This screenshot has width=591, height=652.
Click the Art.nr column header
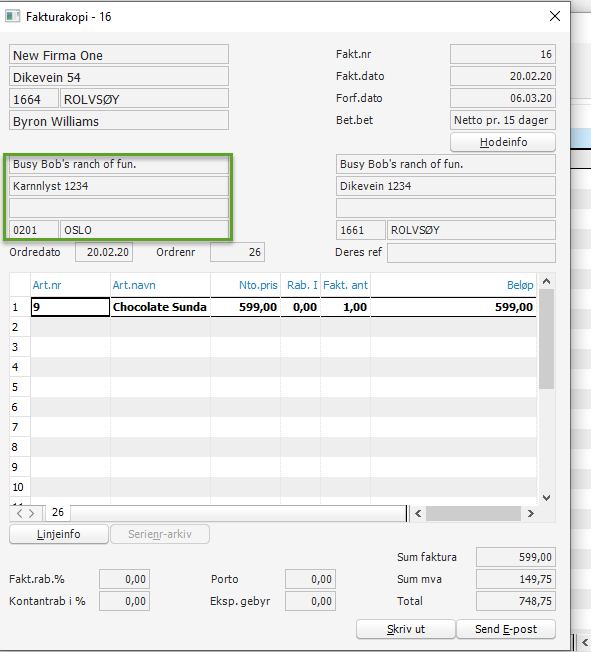[70, 285]
